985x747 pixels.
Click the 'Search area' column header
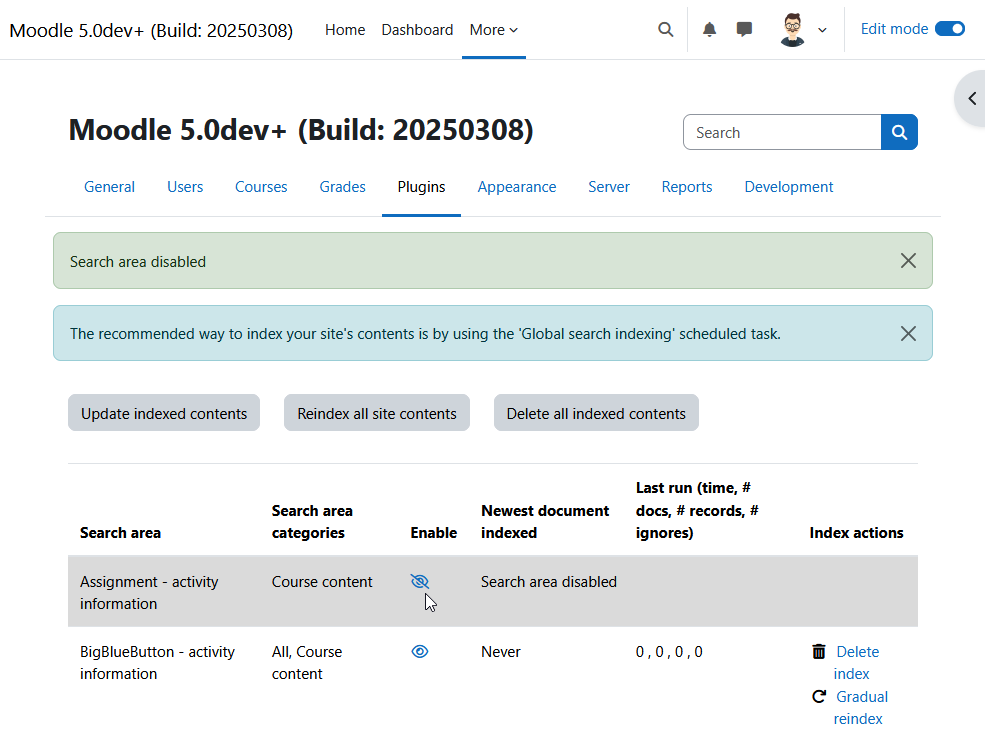pyautogui.click(x=120, y=533)
